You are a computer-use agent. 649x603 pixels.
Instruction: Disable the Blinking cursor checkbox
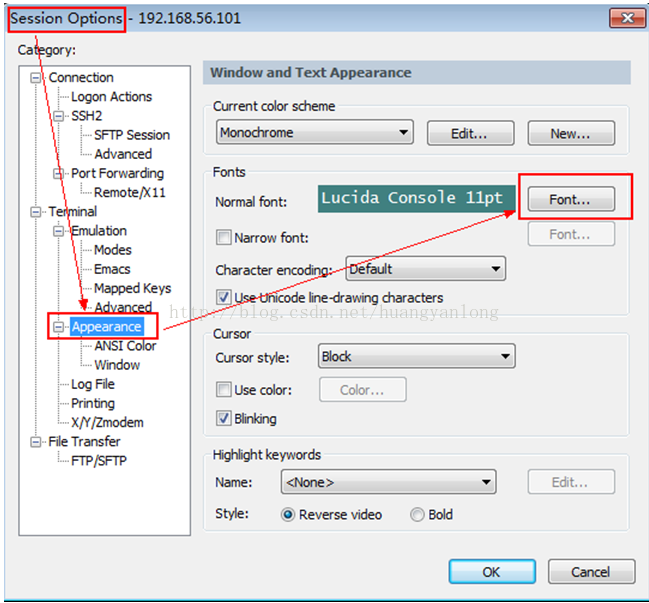(x=224, y=418)
